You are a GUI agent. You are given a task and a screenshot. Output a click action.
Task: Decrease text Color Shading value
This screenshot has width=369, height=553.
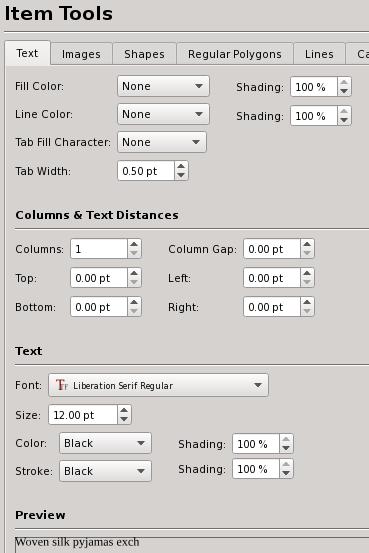[x=286, y=448]
